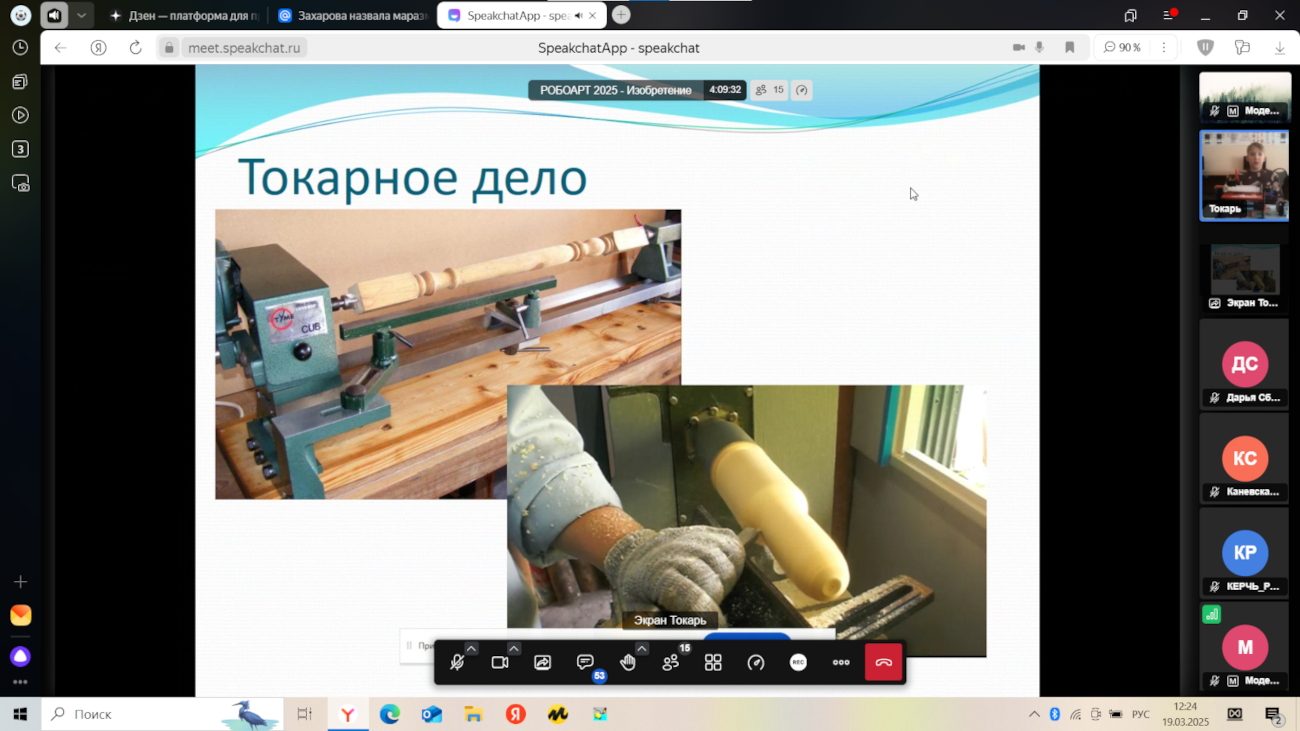Expand camera options arrow

[514, 649]
